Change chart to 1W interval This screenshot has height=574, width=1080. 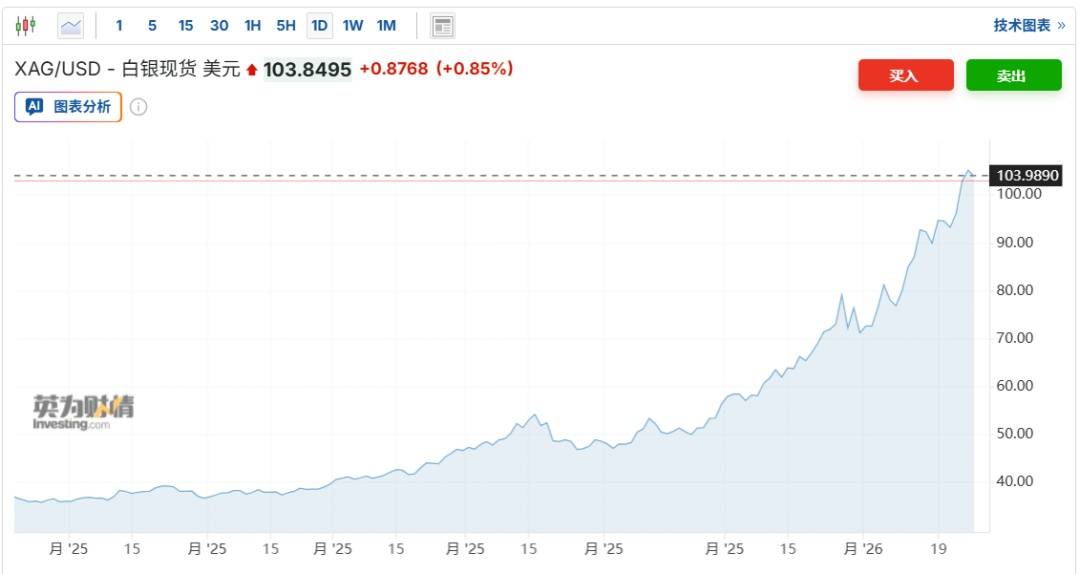point(353,26)
